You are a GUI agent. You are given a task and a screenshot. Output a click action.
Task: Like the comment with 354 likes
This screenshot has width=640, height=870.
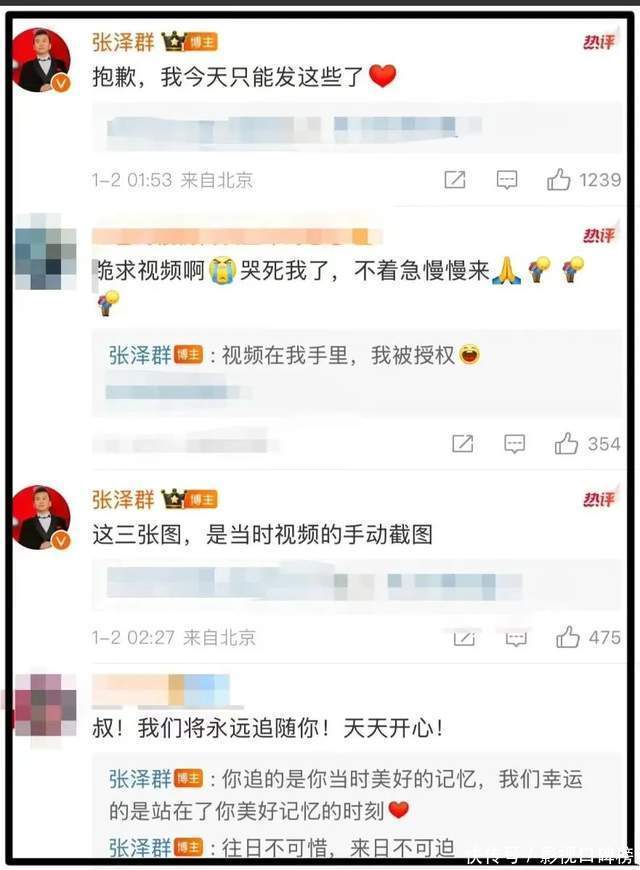[566, 443]
